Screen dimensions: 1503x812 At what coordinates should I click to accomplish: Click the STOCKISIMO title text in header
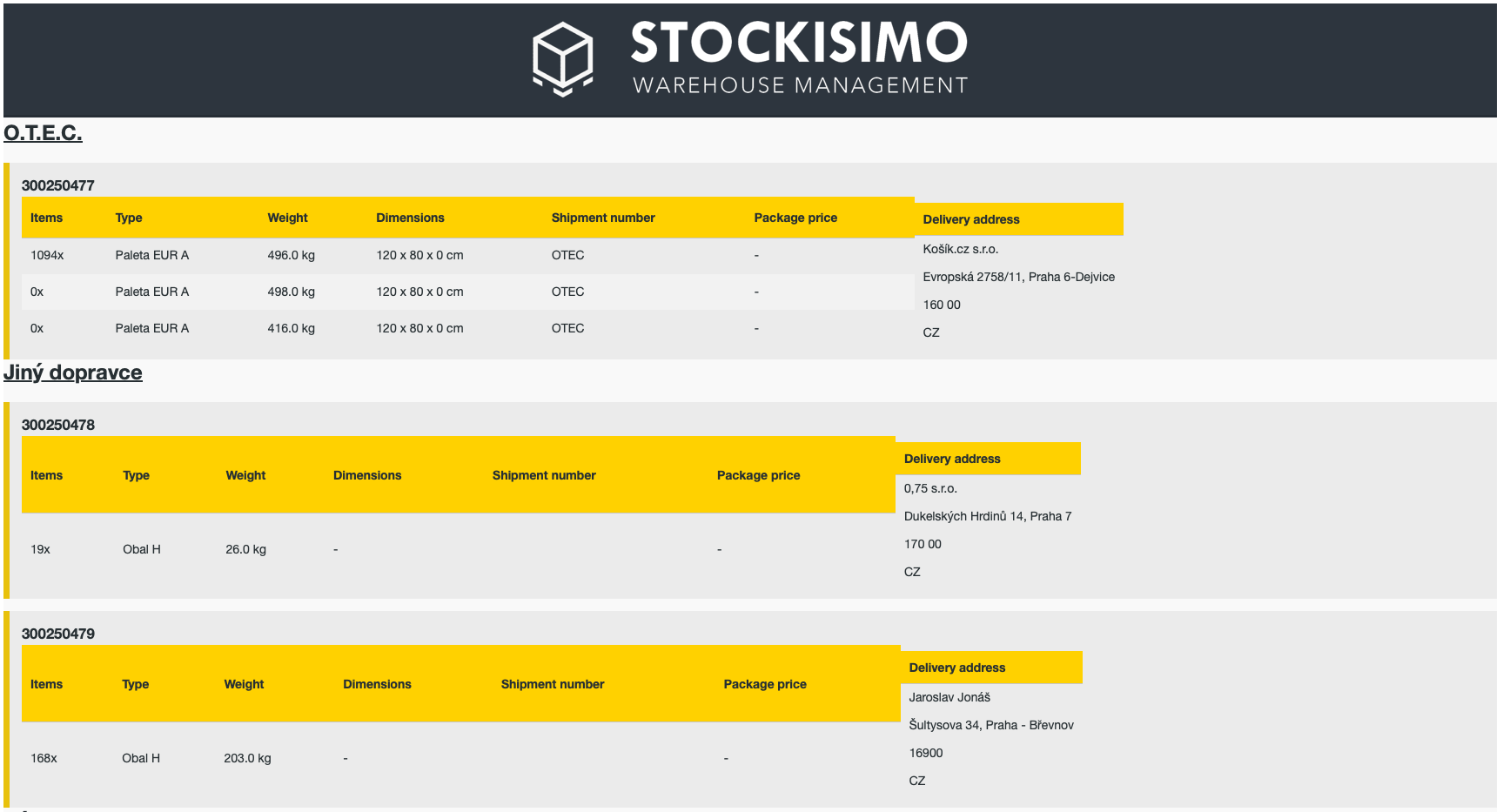[798, 43]
